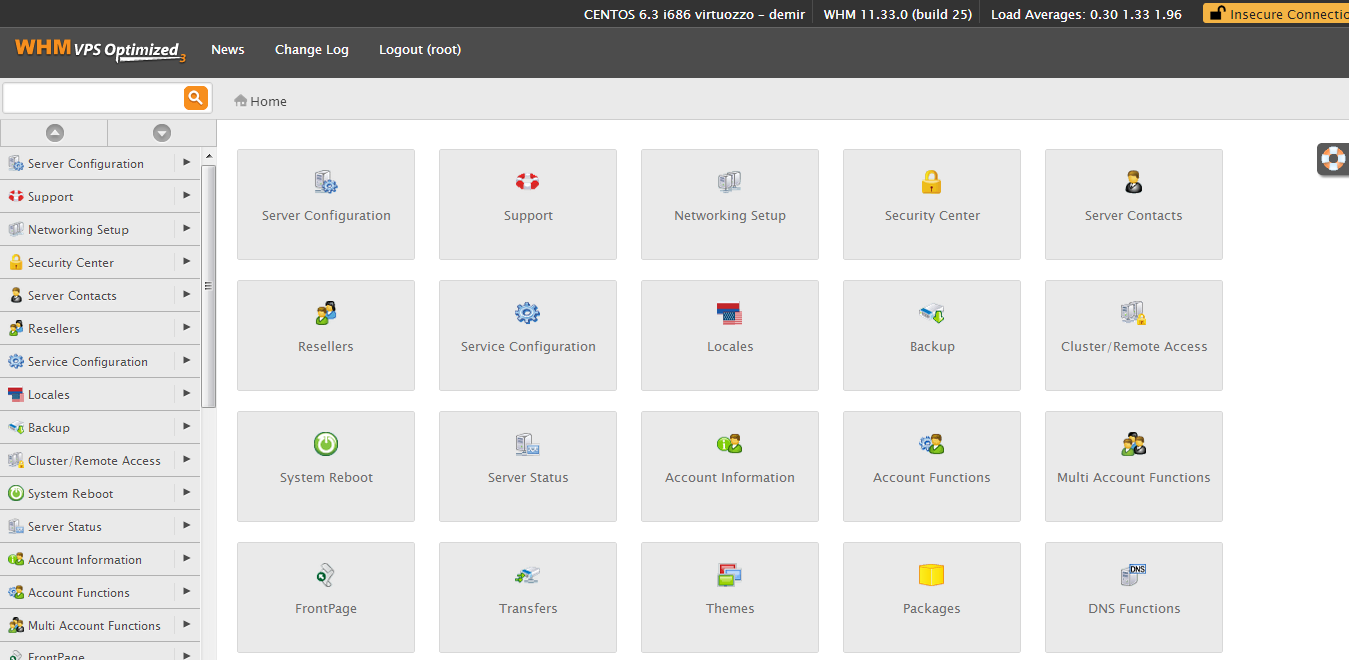Open the News menu item

[x=227, y=49]
